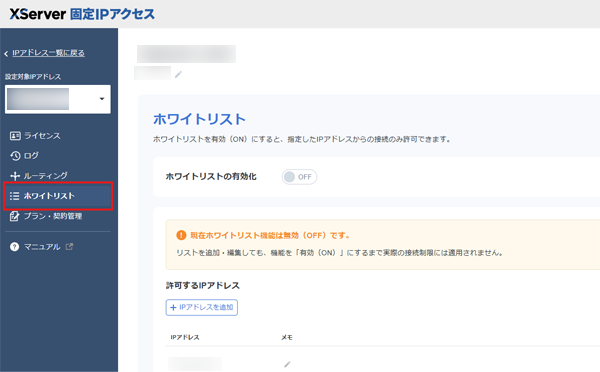Image resolution: width=600 pixels, height=372 pixels.
Task: Click the IPアドレスを追加 button
Action: 202,307
